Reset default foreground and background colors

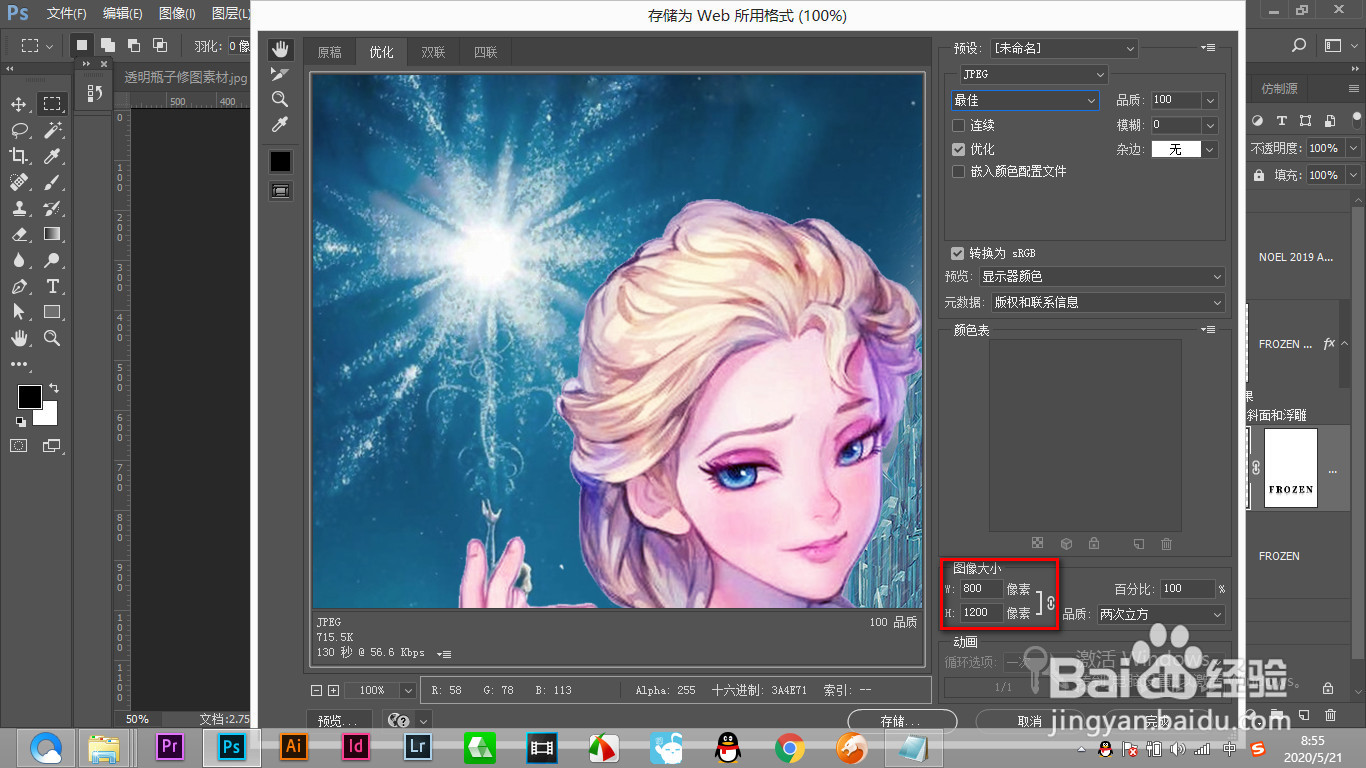21,421
